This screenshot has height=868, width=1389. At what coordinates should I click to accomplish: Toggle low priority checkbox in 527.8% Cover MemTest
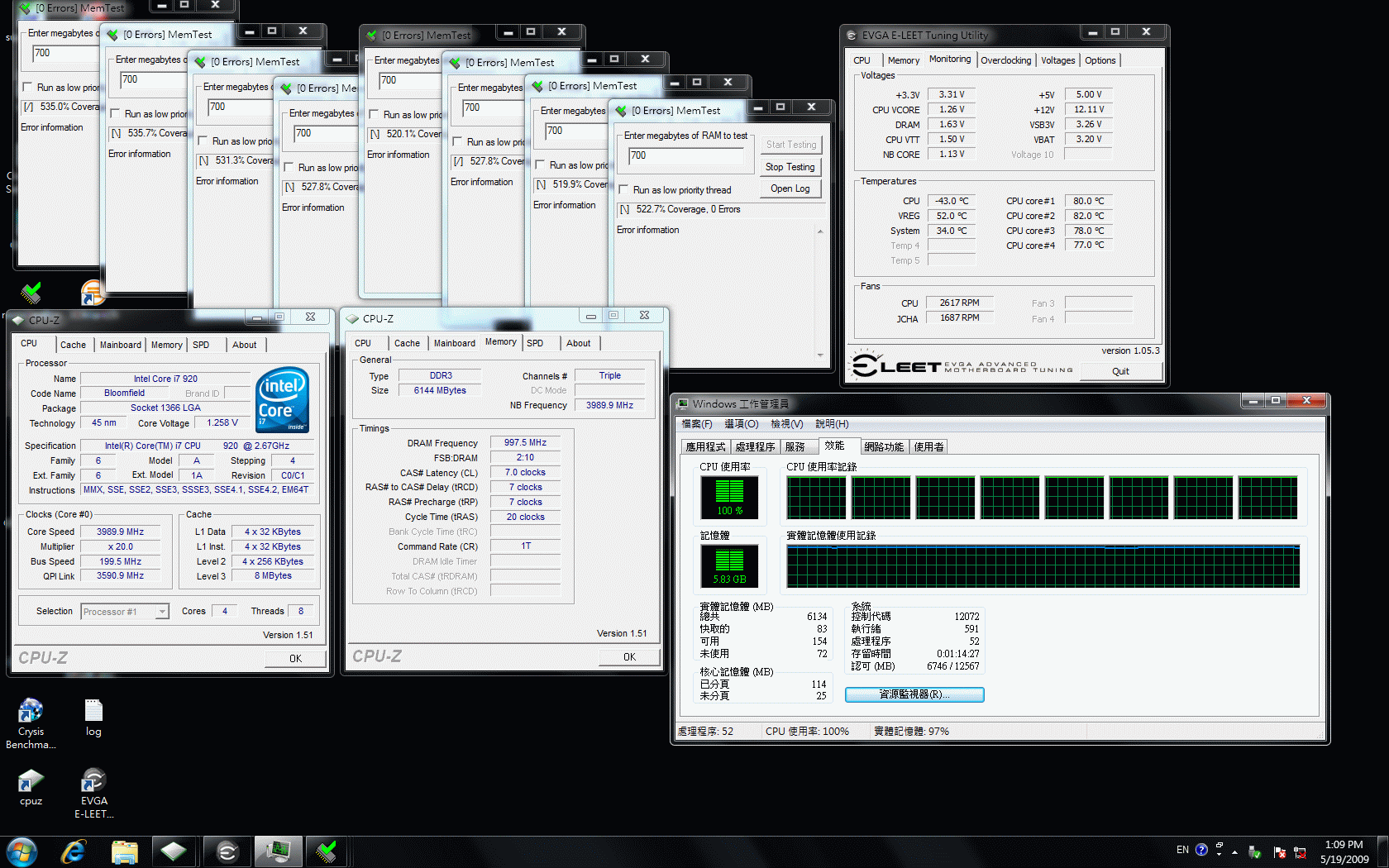click(458, 142)
